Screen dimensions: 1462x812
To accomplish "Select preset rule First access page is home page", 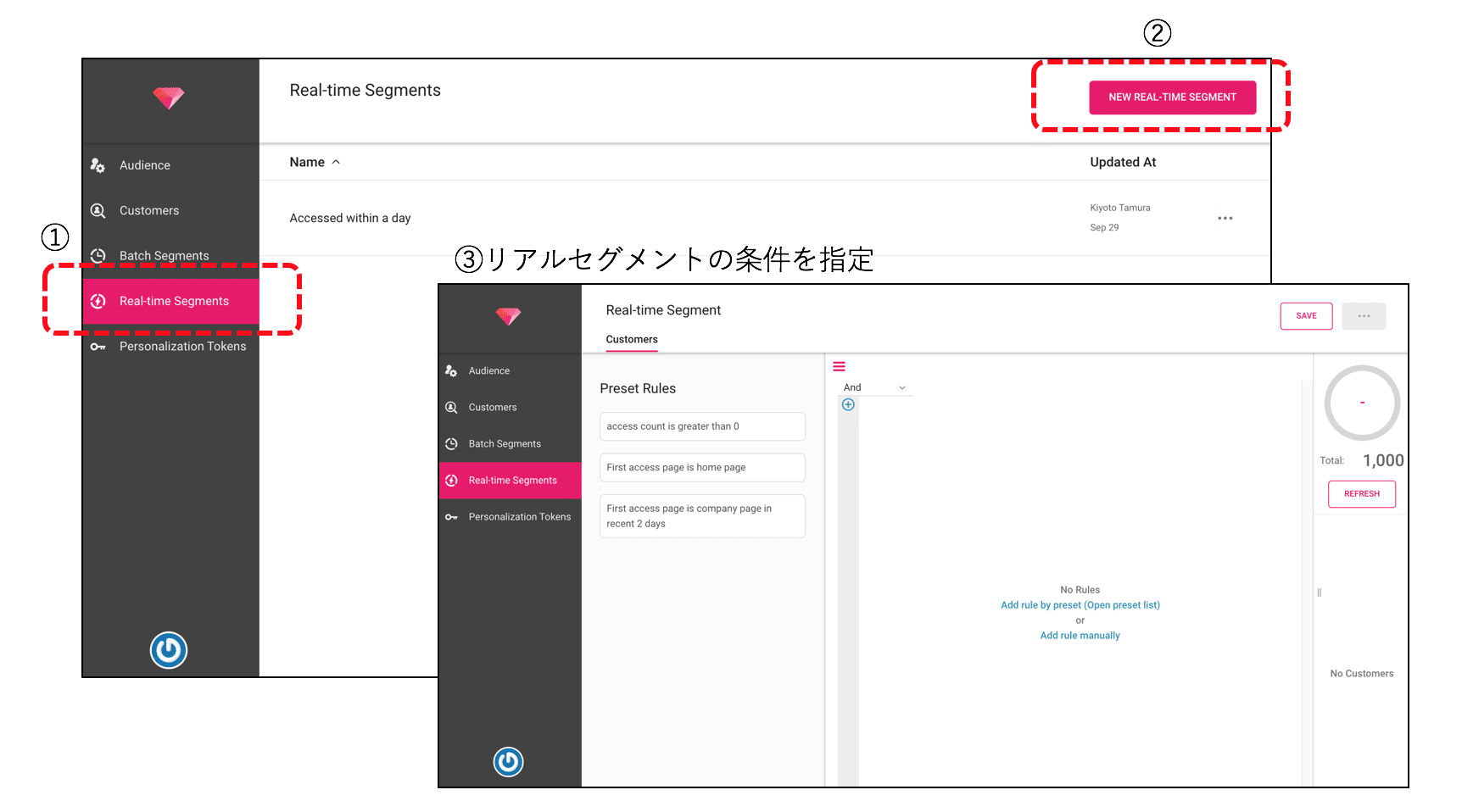I will point(701,468).
